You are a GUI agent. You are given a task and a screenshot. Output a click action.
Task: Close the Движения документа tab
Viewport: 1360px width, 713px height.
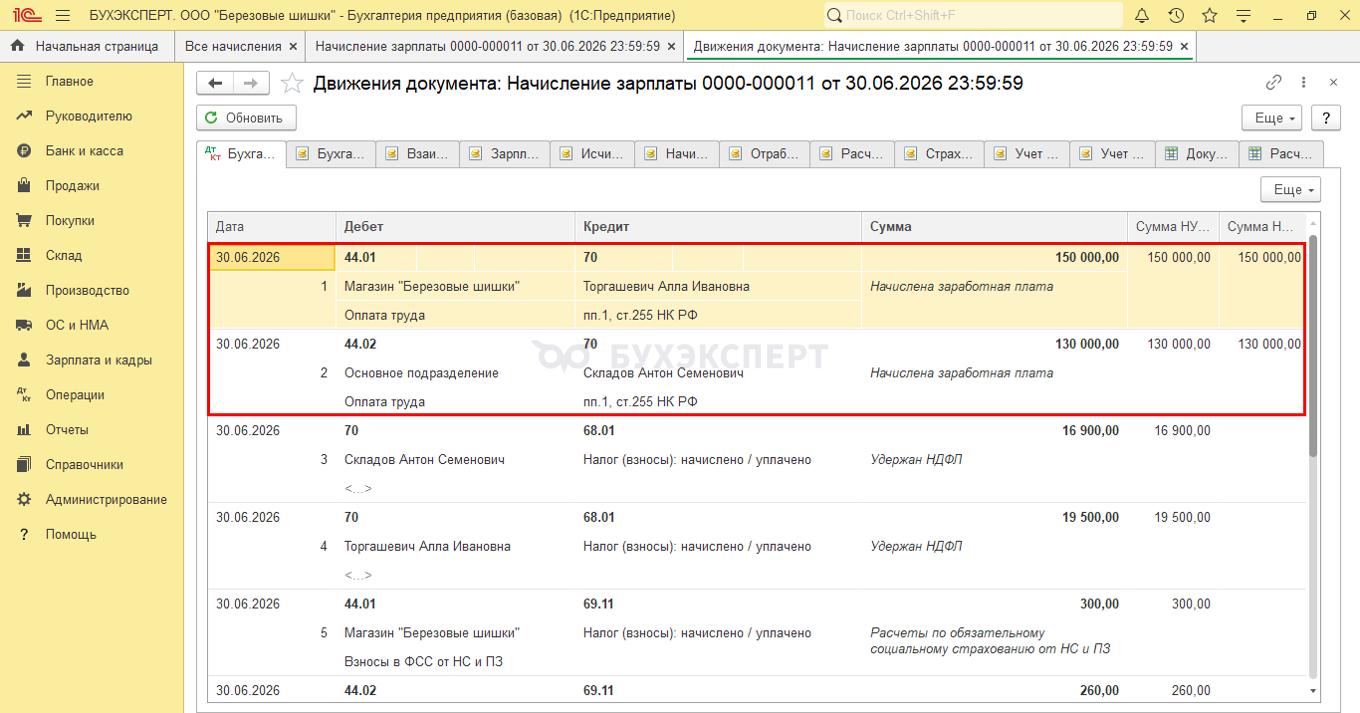pos(1184,46)
